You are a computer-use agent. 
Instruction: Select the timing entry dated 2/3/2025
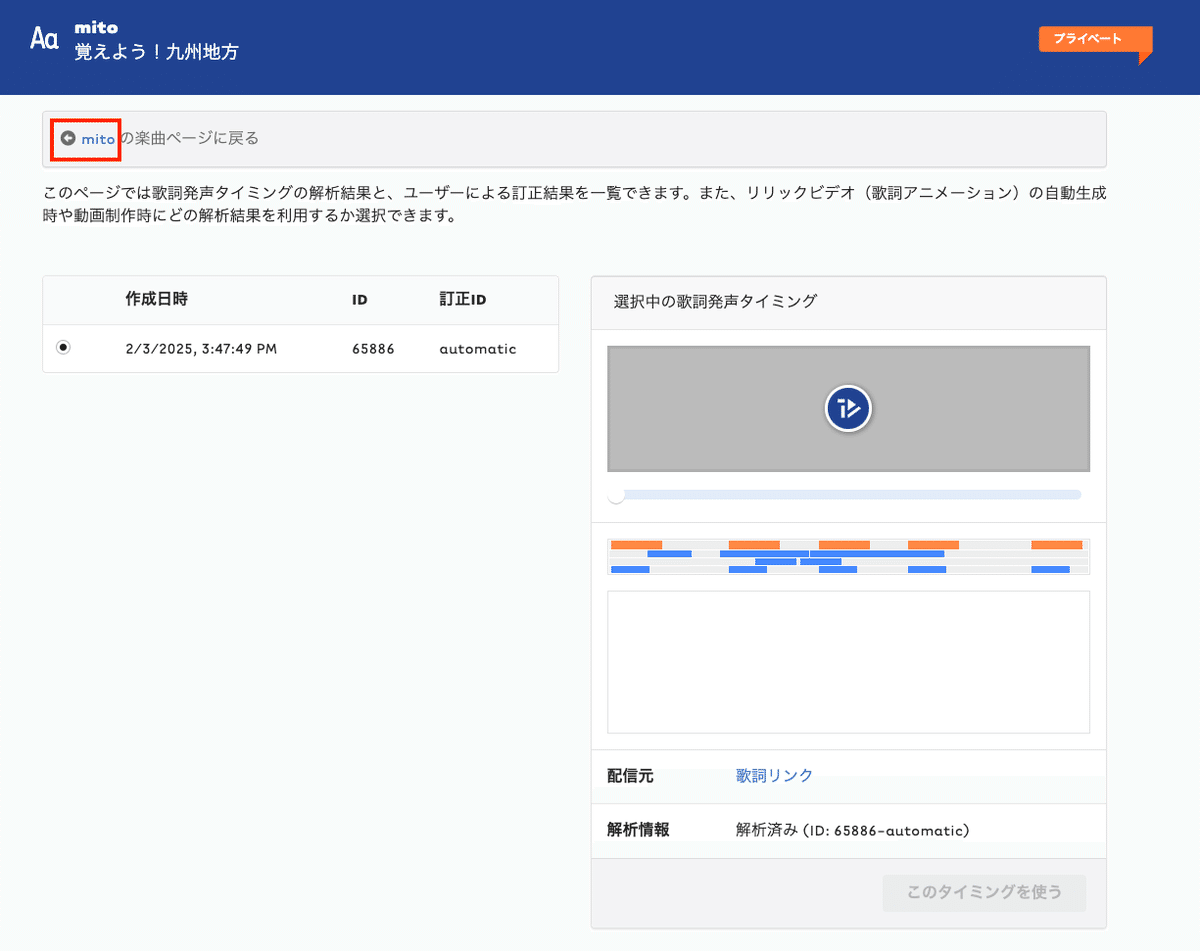[63, 348]
